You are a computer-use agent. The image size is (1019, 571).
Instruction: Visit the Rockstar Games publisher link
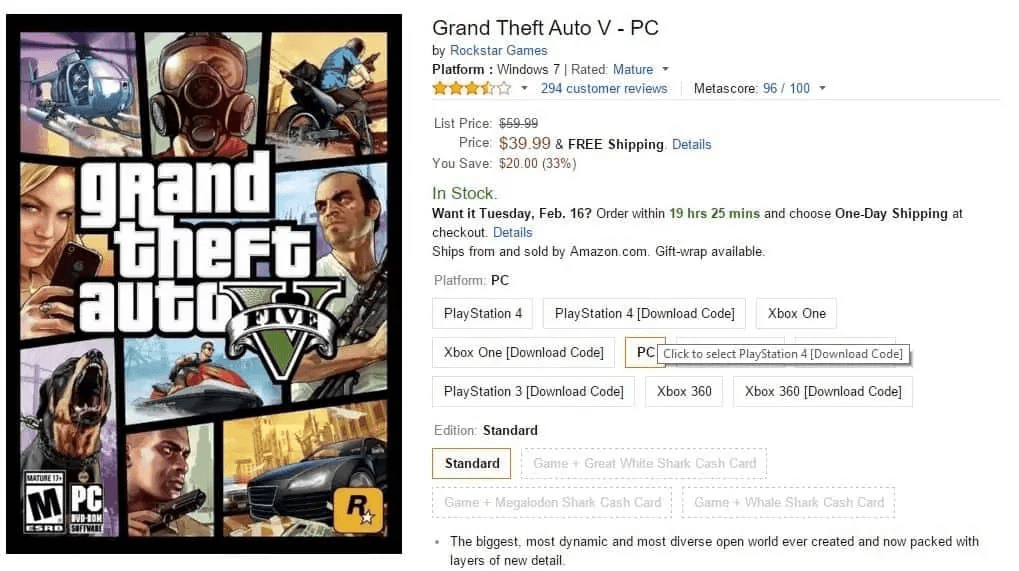(498, 50)
